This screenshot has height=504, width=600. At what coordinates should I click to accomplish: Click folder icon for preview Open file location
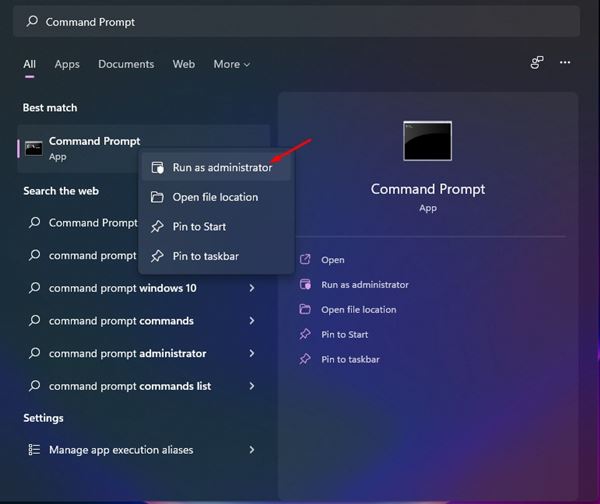click(x=305, y=309)
